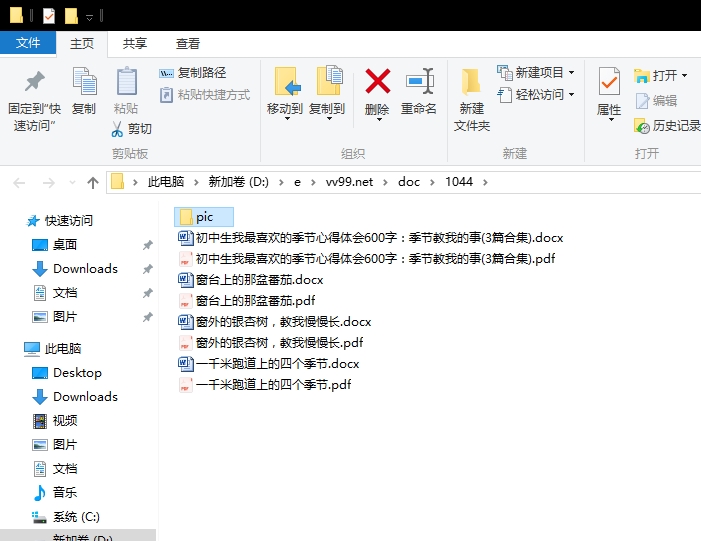Select the pic folder
The height and width of the screenshot is (541, 701).
pos(204,217)
